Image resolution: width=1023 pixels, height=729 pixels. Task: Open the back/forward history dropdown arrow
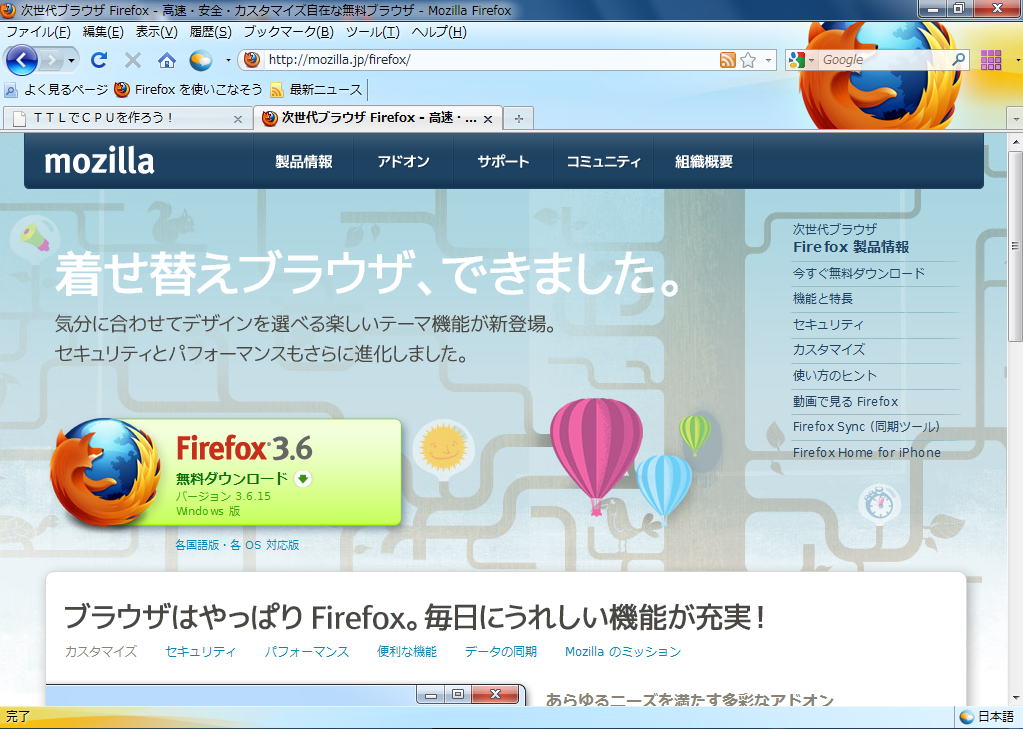click(71, 61)
